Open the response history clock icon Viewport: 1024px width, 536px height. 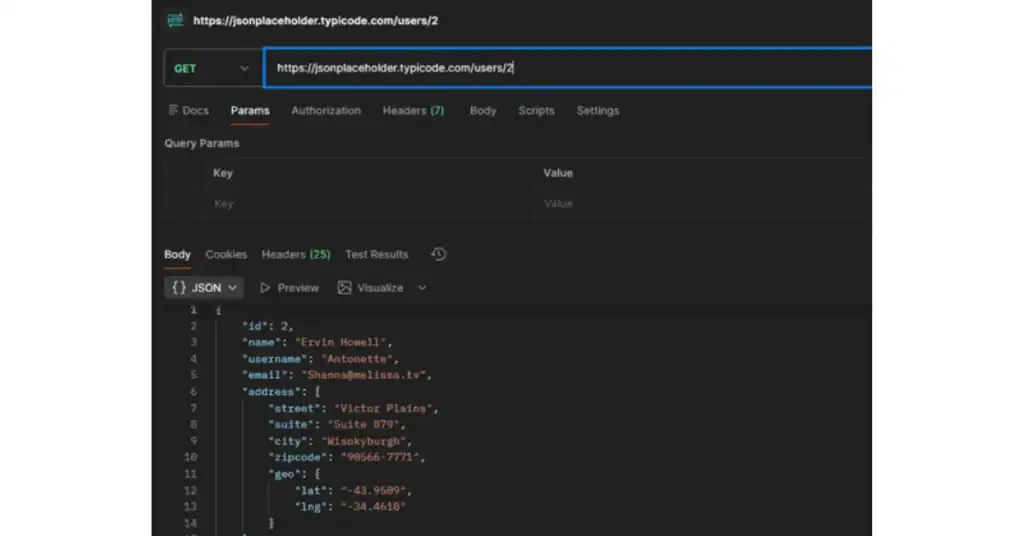tap(439, 254)
